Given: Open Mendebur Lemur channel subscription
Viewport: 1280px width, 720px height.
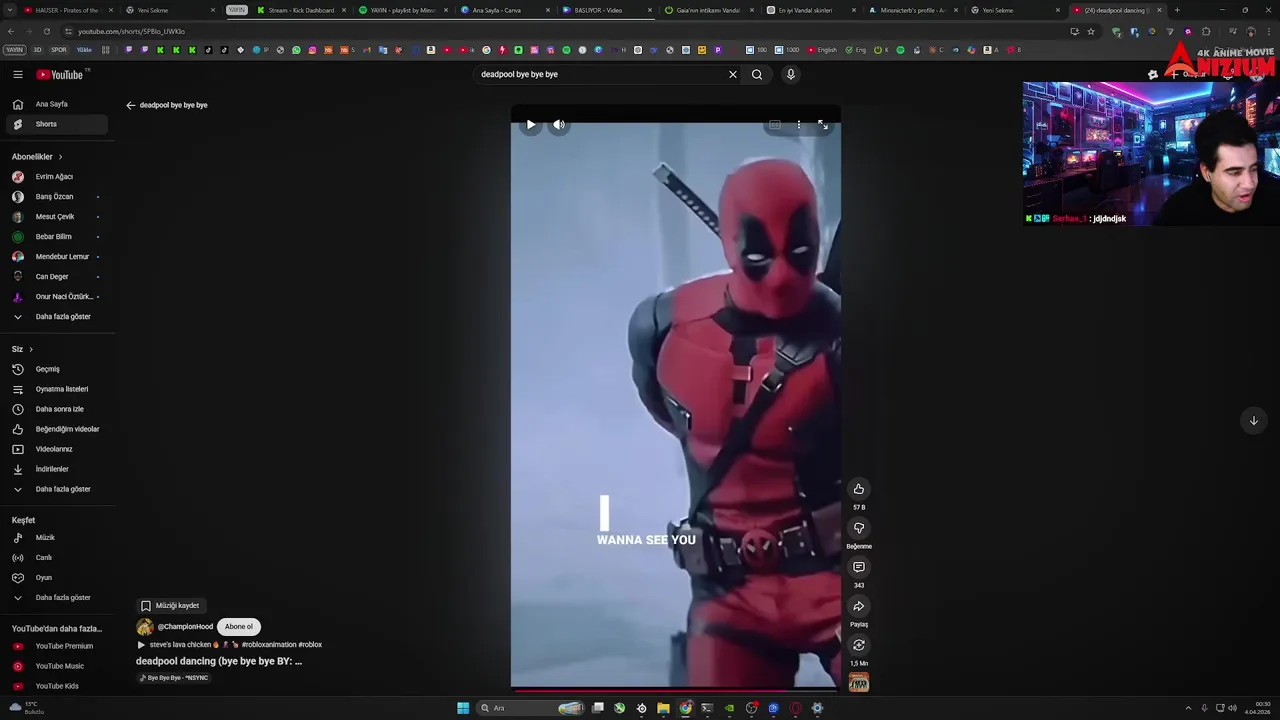Looking at the screenshot, I should [56, 257].
